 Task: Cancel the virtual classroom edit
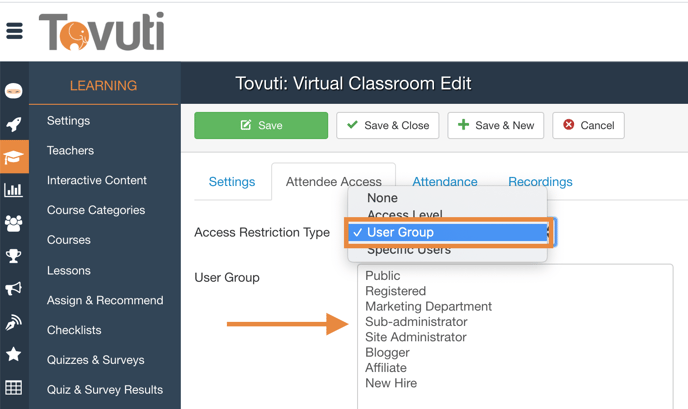click(x=588, y=126)
